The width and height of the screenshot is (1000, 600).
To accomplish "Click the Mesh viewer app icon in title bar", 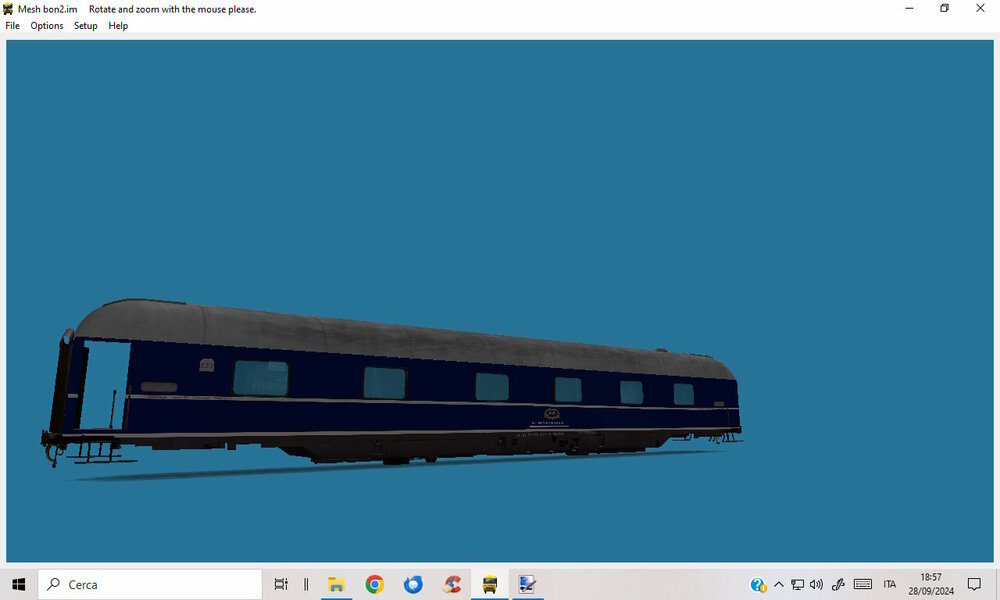I will coord(8,9).
